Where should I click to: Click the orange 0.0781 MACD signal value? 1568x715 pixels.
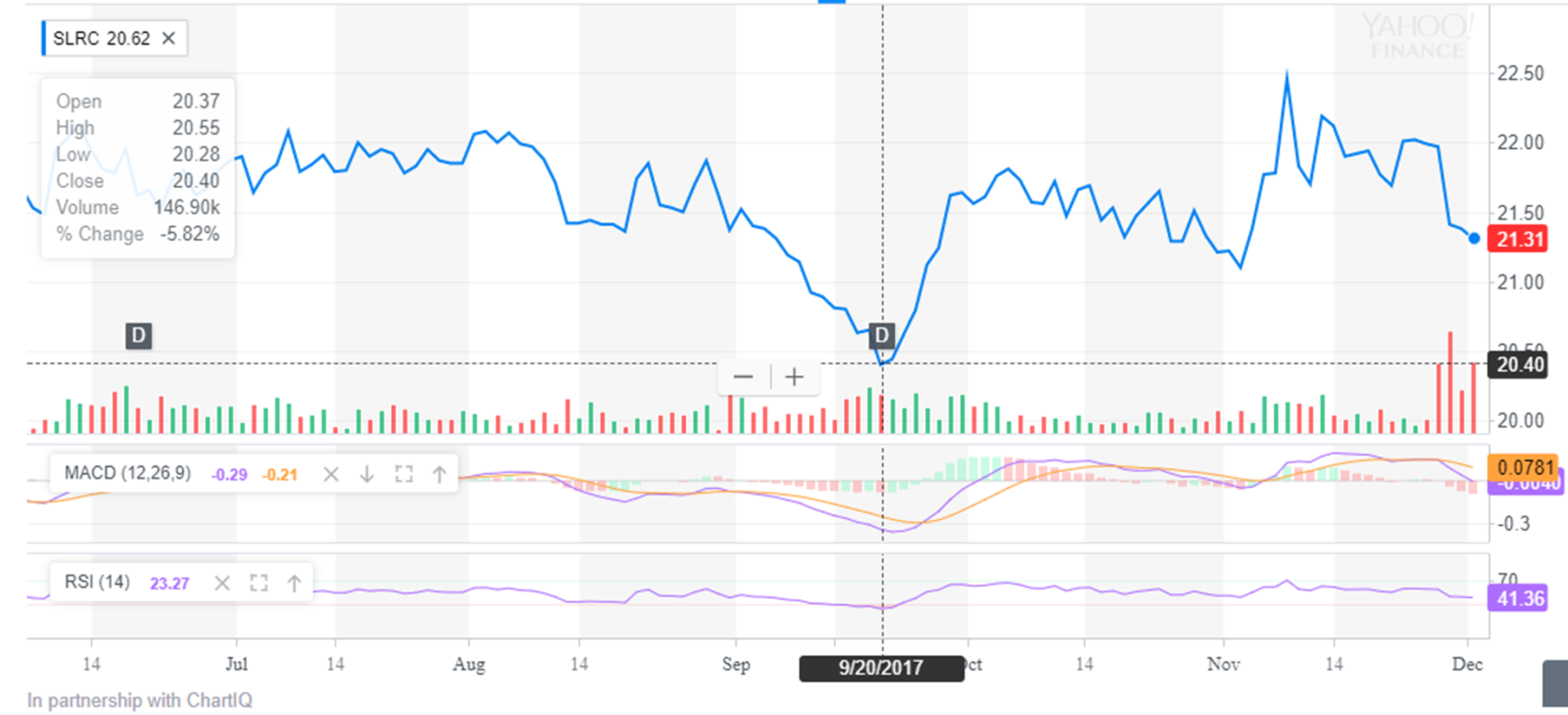point(1524,467)
